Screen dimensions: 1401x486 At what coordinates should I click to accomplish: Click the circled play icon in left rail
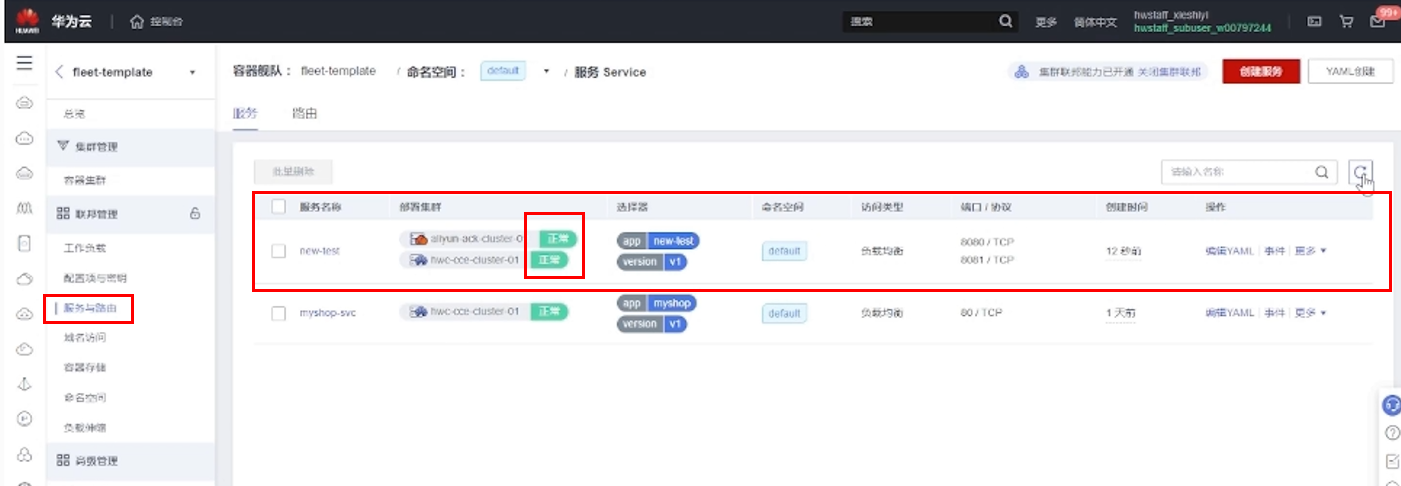[25, 418]
